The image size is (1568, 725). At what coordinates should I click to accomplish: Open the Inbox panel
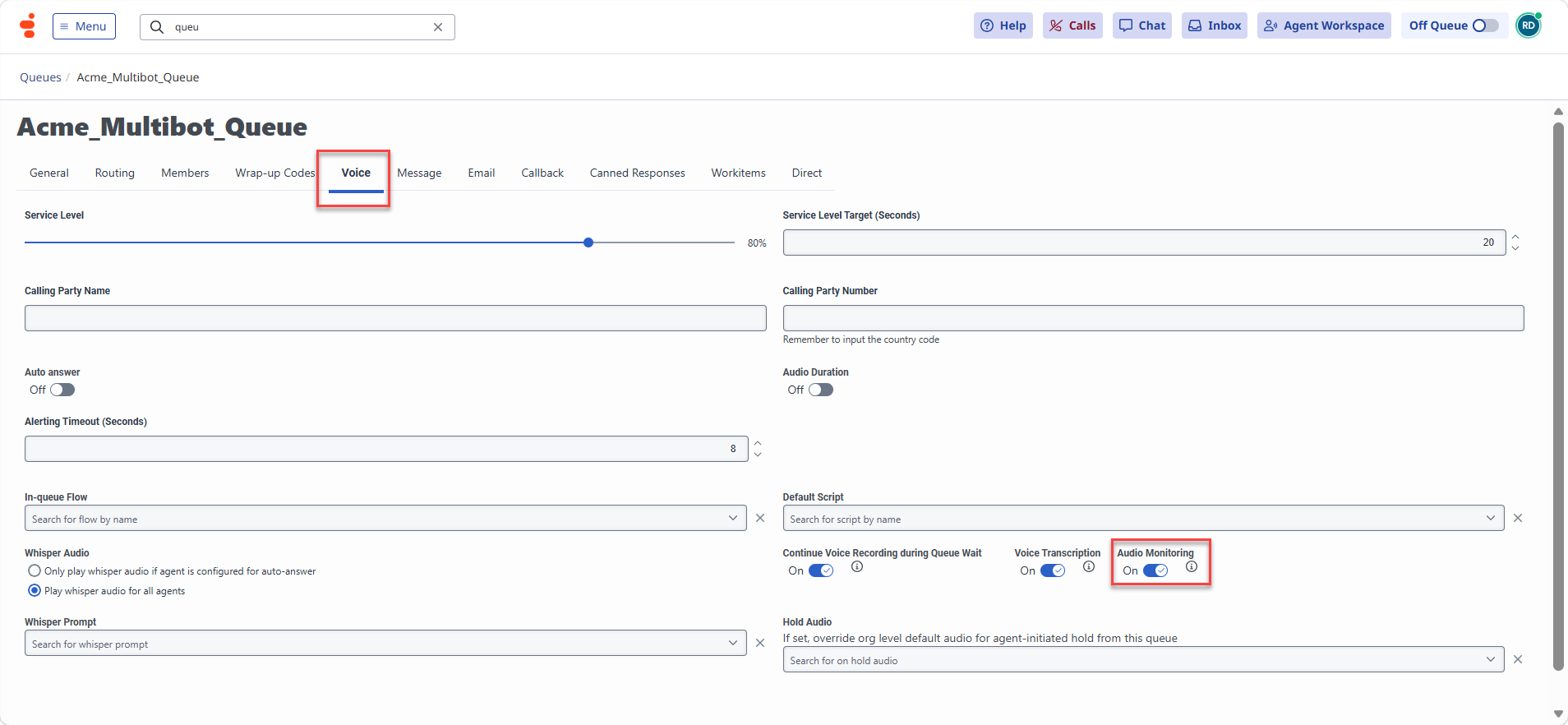click(x=1215, y=25)
